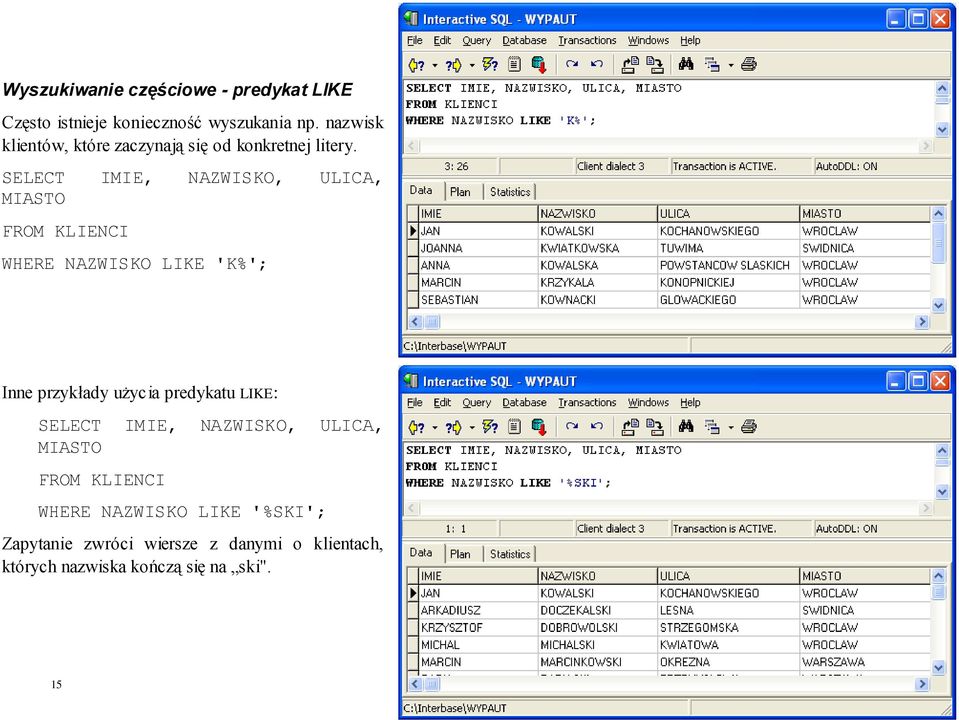Click Save script icon in '%SKI' window
959x720 pixels.
655,426
